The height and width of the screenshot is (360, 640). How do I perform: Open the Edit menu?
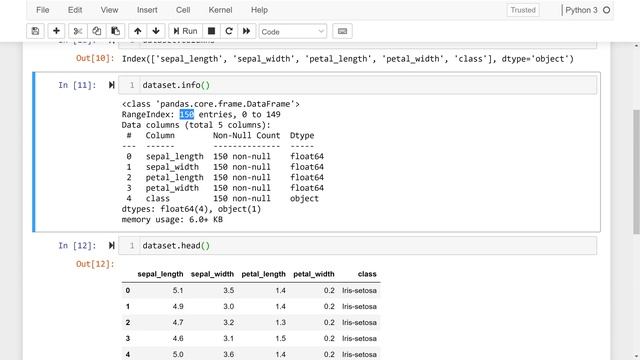(75, 10)
